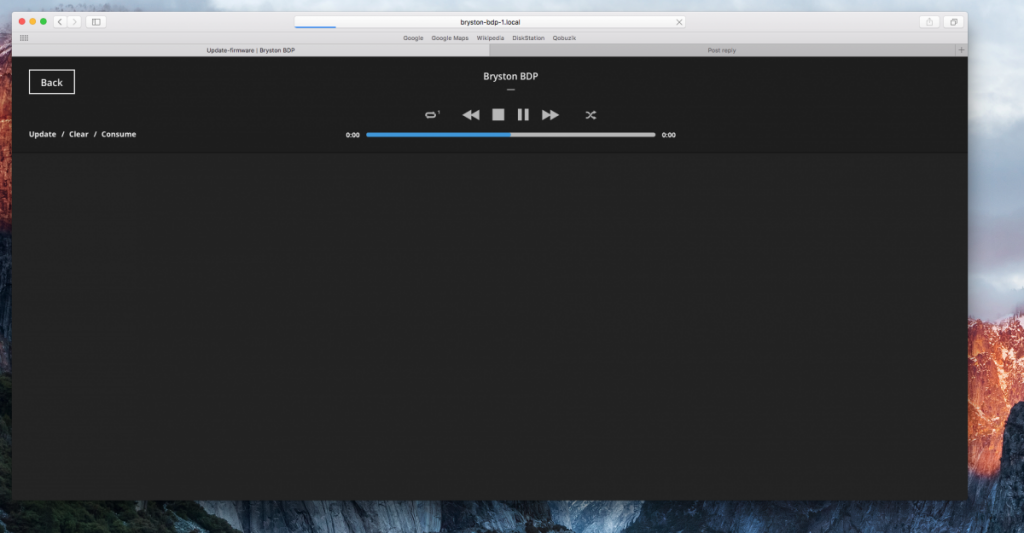
Task: Stop page loading with the X icon
Action: (679, 22)
